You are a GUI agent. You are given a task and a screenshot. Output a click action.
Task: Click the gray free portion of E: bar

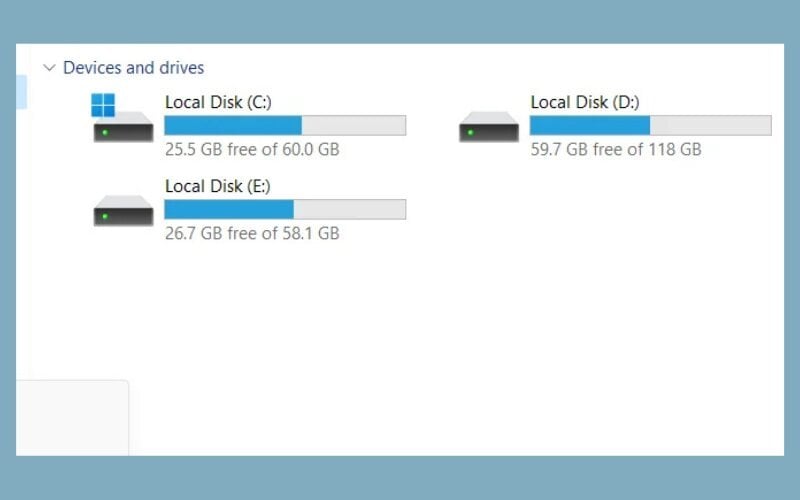(x=349, y=209)
